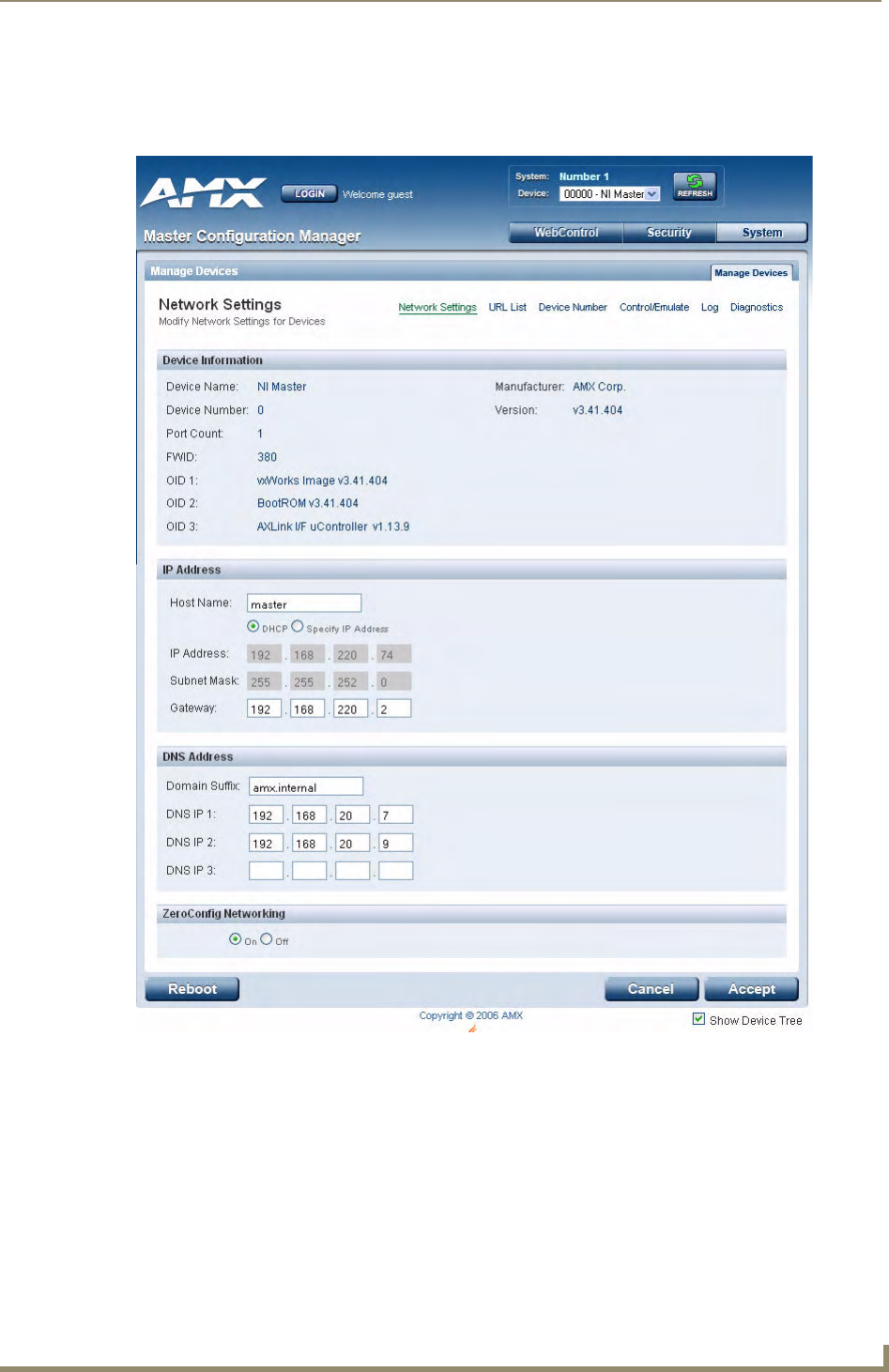This screenshot has height=1372, width=889.
Task: Click the Accept button
Action: (x=752, y=989)
